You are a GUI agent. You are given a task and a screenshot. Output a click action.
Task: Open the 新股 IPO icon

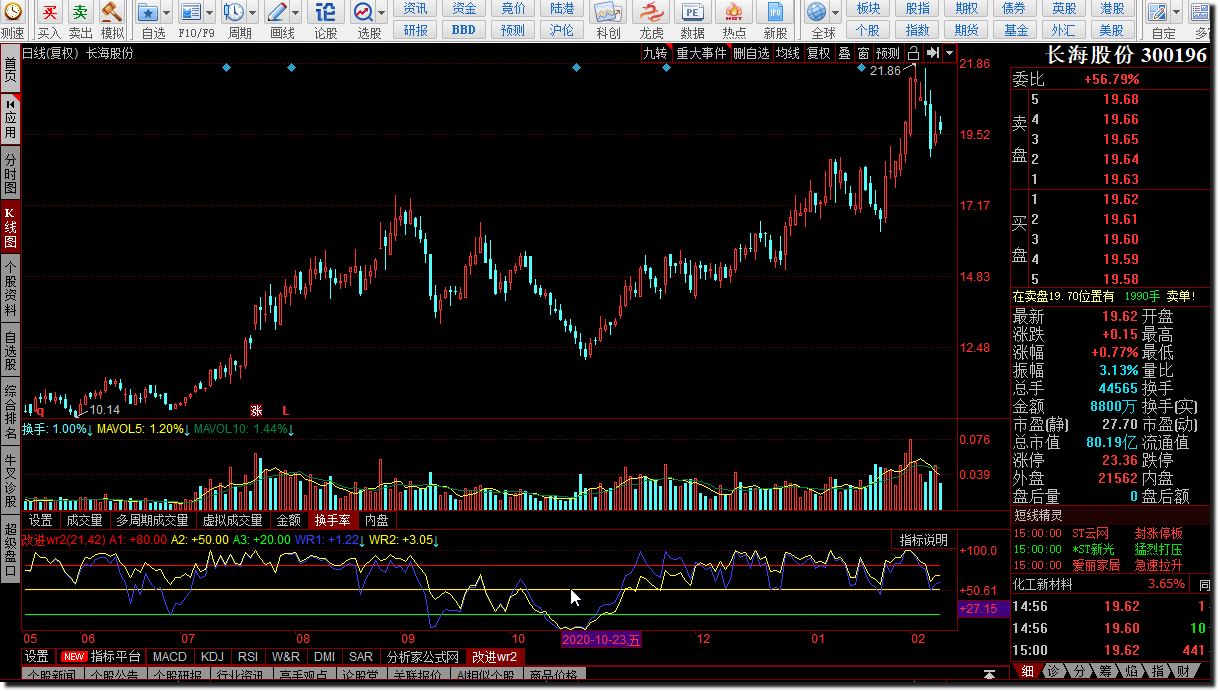click(775, 13)
